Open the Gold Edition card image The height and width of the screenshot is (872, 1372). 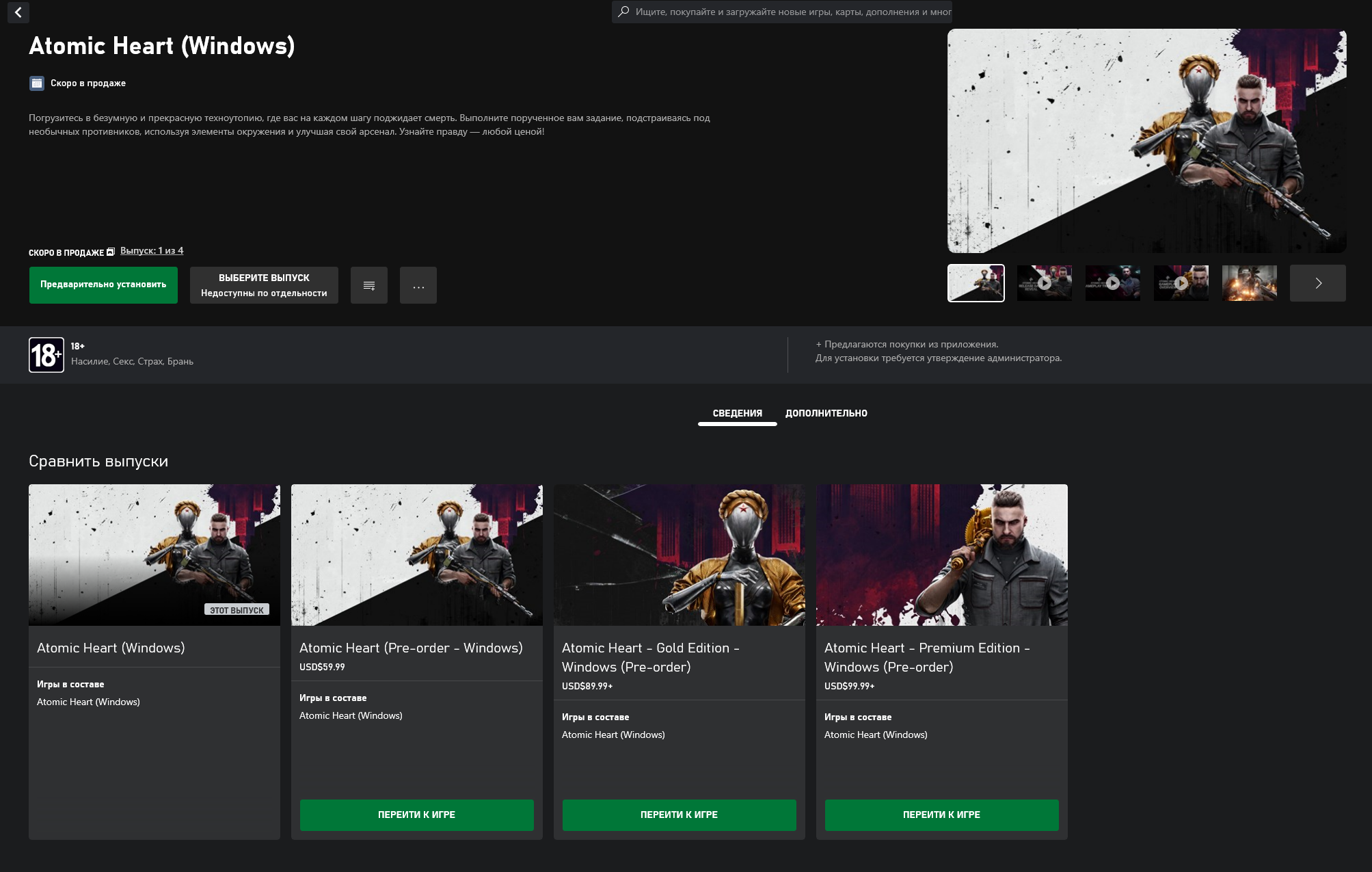680,555
